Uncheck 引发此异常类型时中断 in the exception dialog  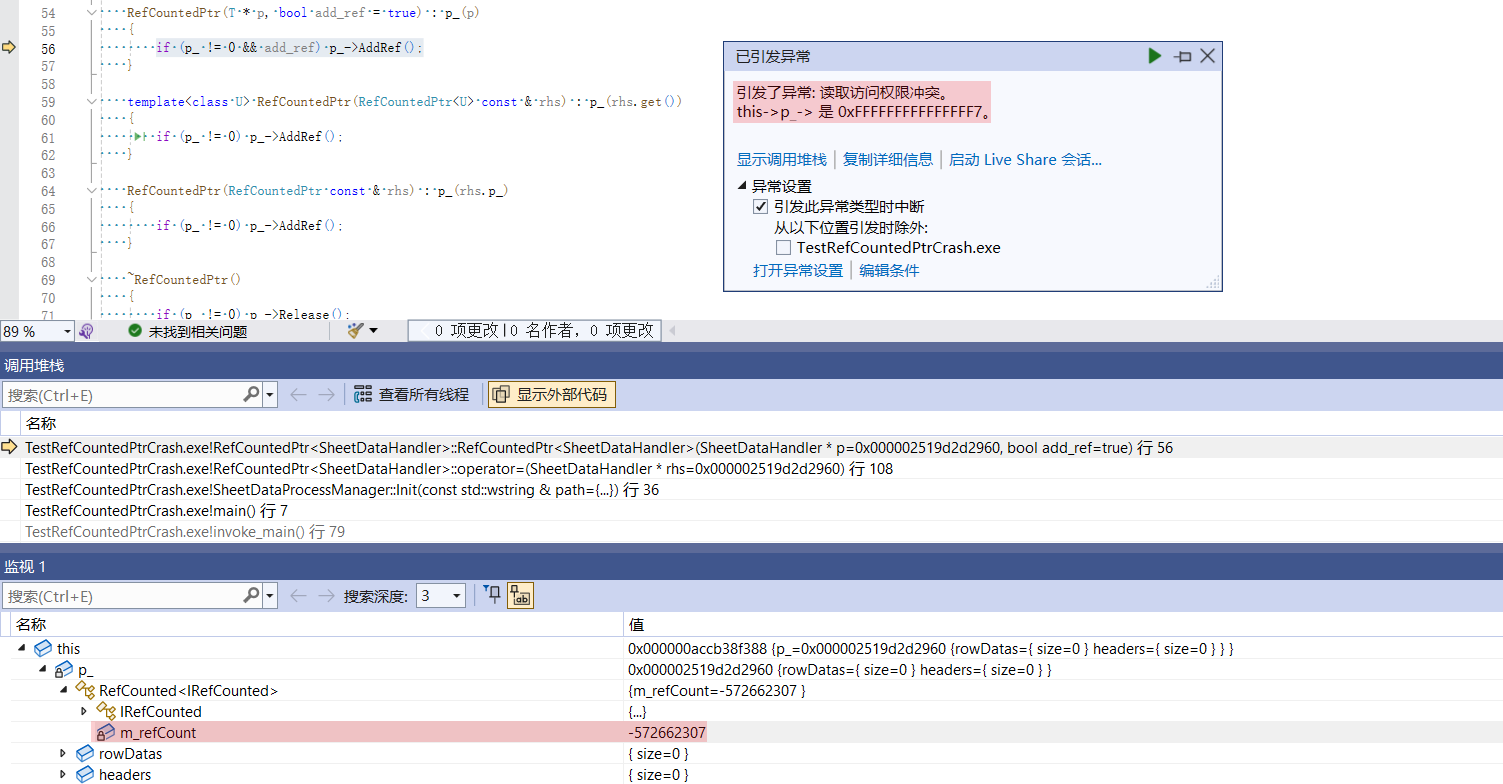761,206
